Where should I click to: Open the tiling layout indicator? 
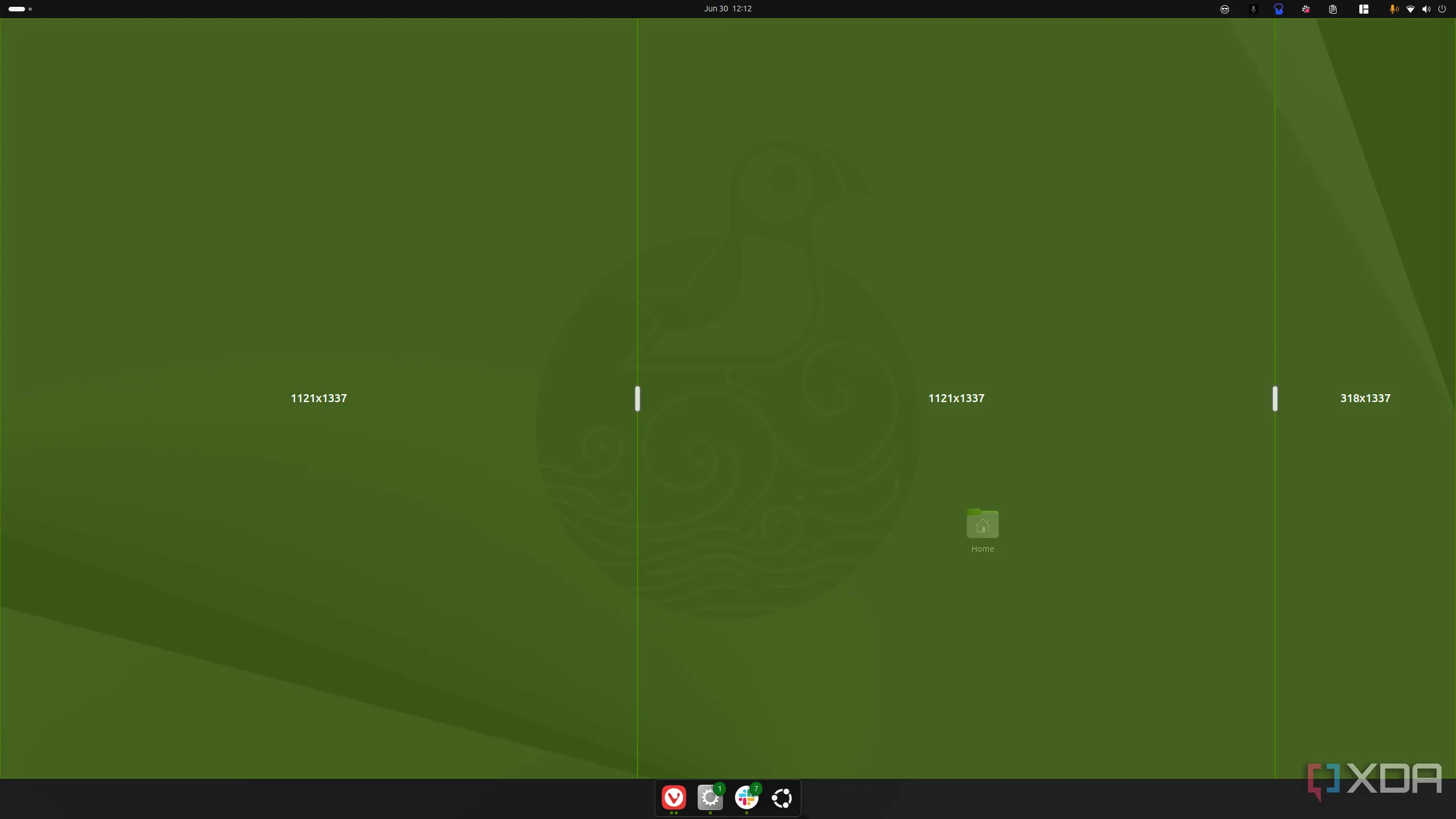tap(1364, 9)
